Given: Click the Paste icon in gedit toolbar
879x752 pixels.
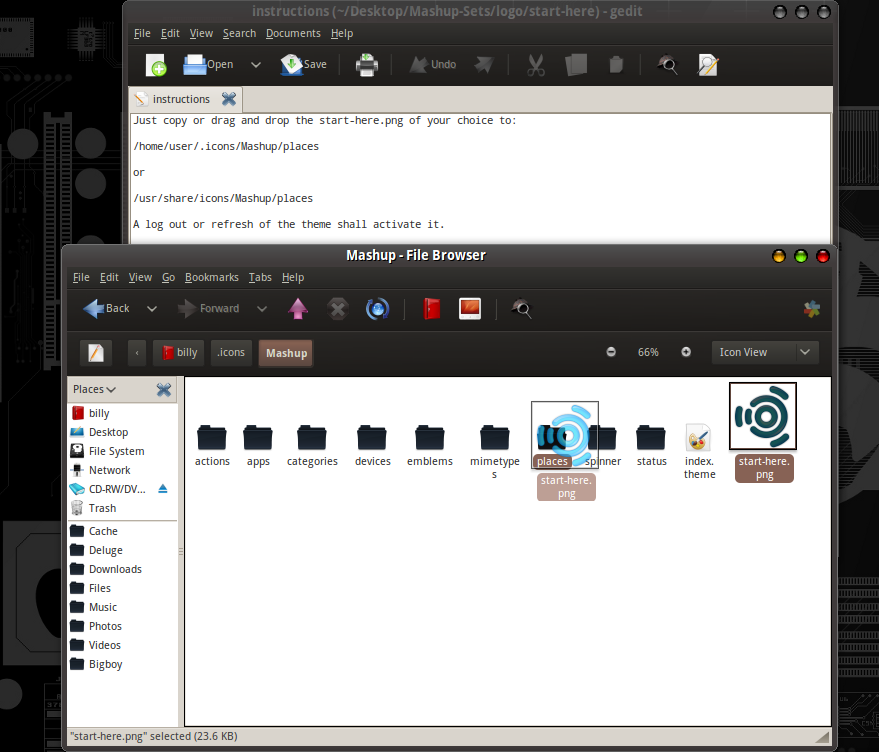Looking at the screenshot, I should click(616, 65).
